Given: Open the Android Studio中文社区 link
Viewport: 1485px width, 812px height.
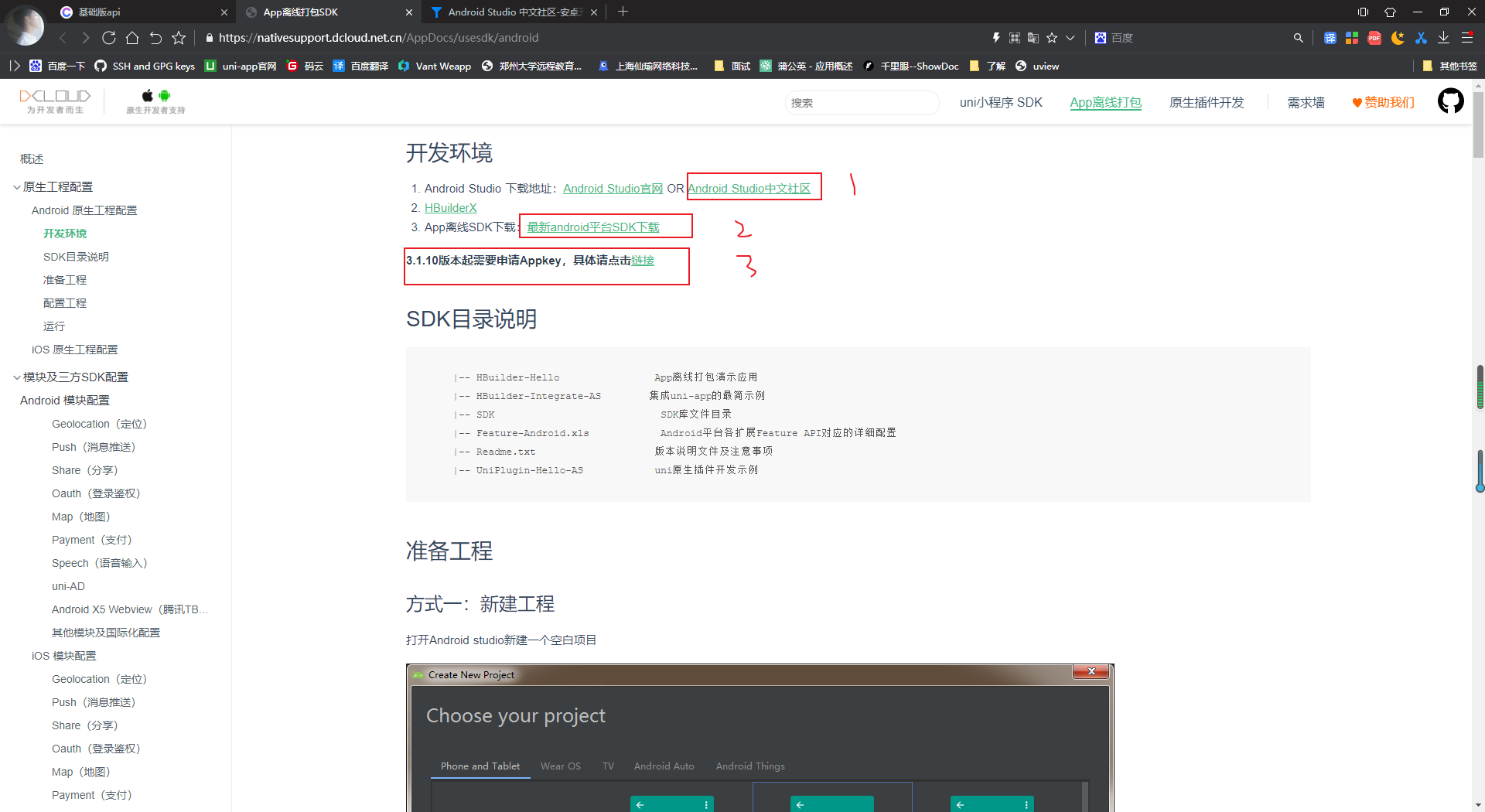Looking at the screenshot, I should [749, 189].
